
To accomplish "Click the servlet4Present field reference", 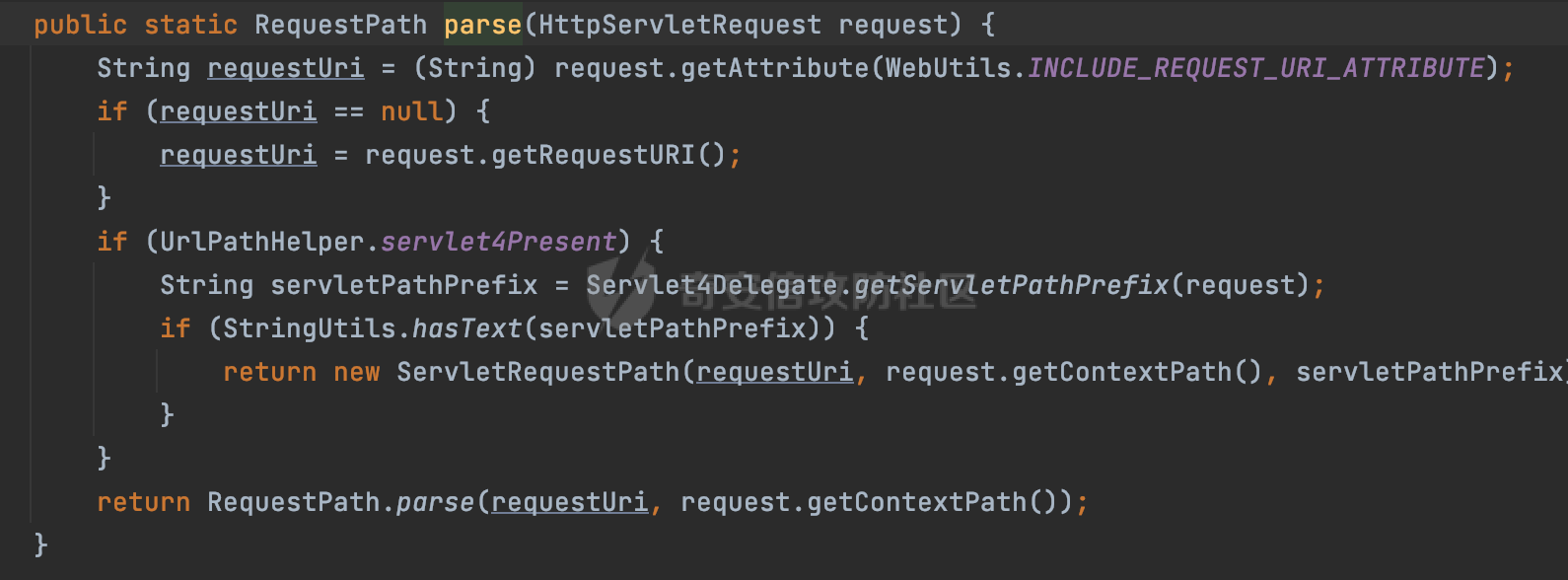I will (498, 242).
